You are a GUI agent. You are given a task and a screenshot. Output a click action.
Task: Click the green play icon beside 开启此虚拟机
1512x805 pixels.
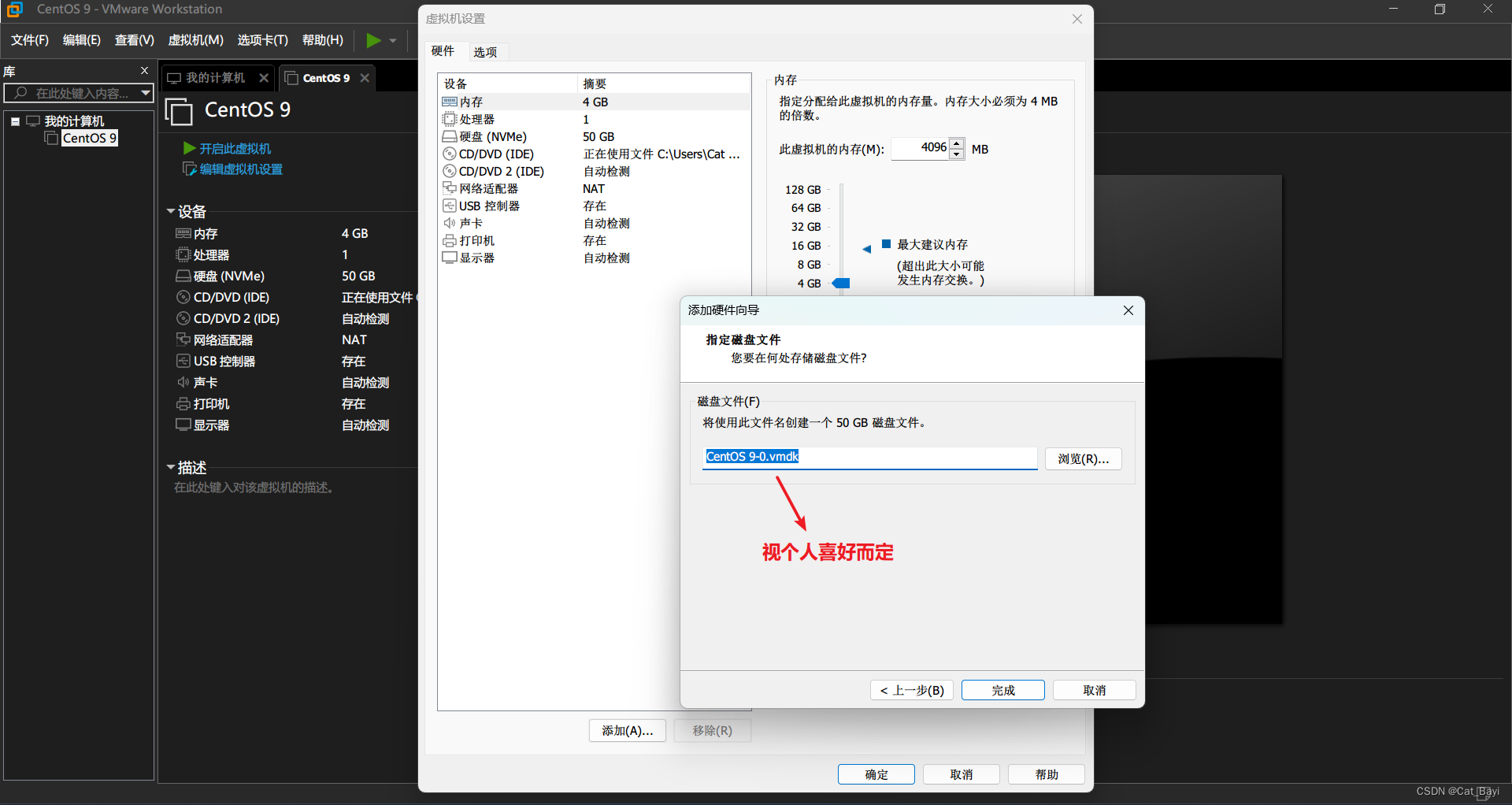click(189, 148)
